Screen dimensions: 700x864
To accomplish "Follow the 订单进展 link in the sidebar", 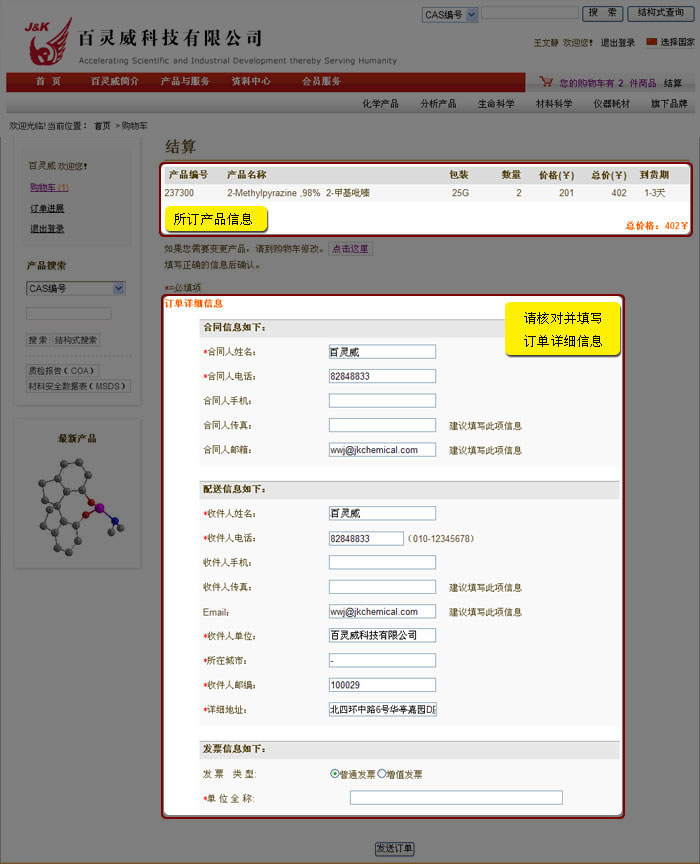I will coord(47,208).
